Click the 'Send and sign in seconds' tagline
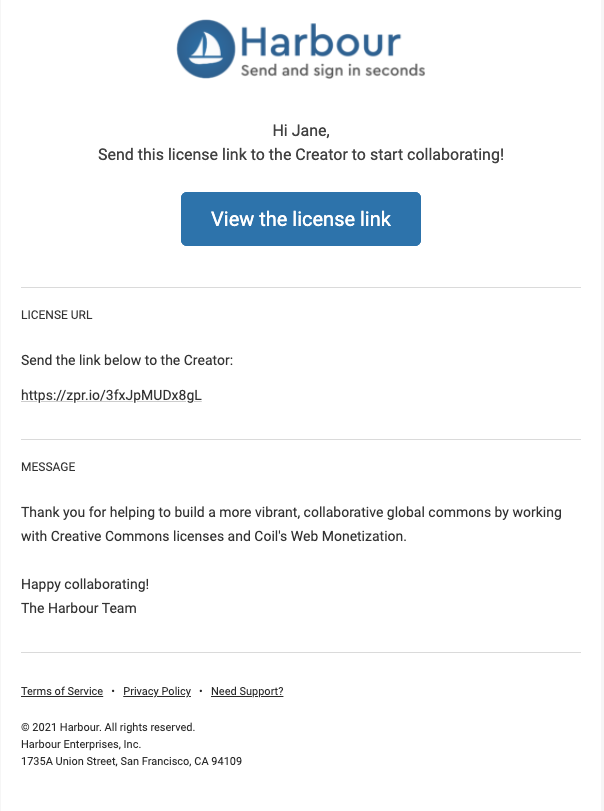The image size is (604, 811). pyautogui.click(x=333, y=70)
